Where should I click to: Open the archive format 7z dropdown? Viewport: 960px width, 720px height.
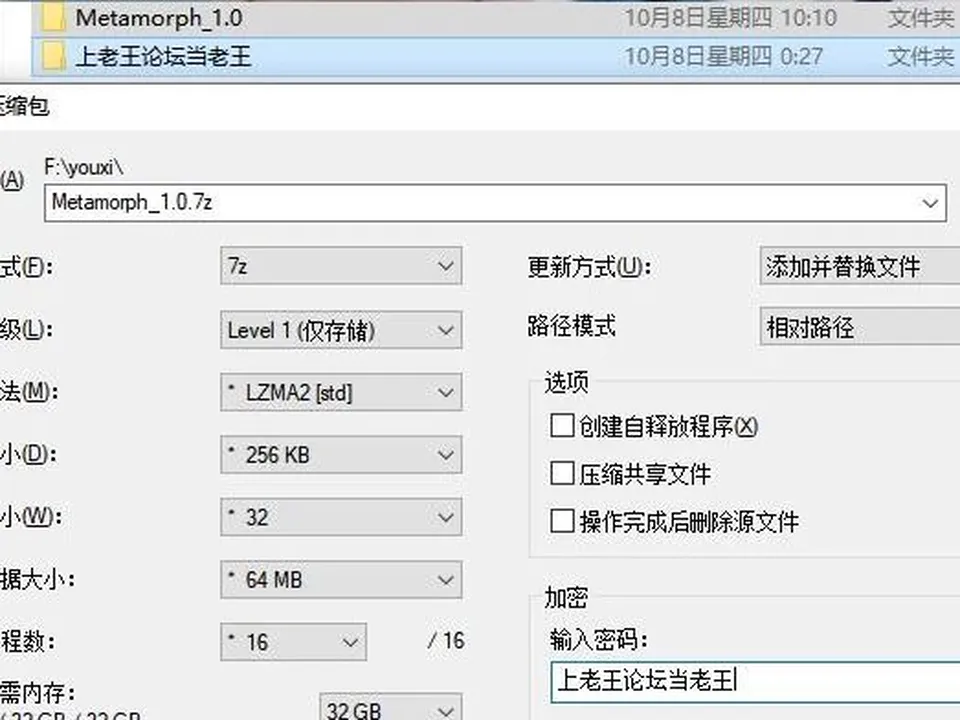341,266
